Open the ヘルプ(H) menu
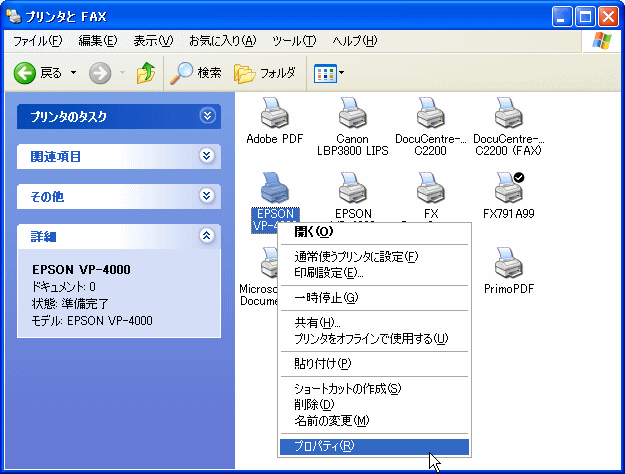Image resolution: width=625 pixels, height=474 pixels. coord(355,41)
